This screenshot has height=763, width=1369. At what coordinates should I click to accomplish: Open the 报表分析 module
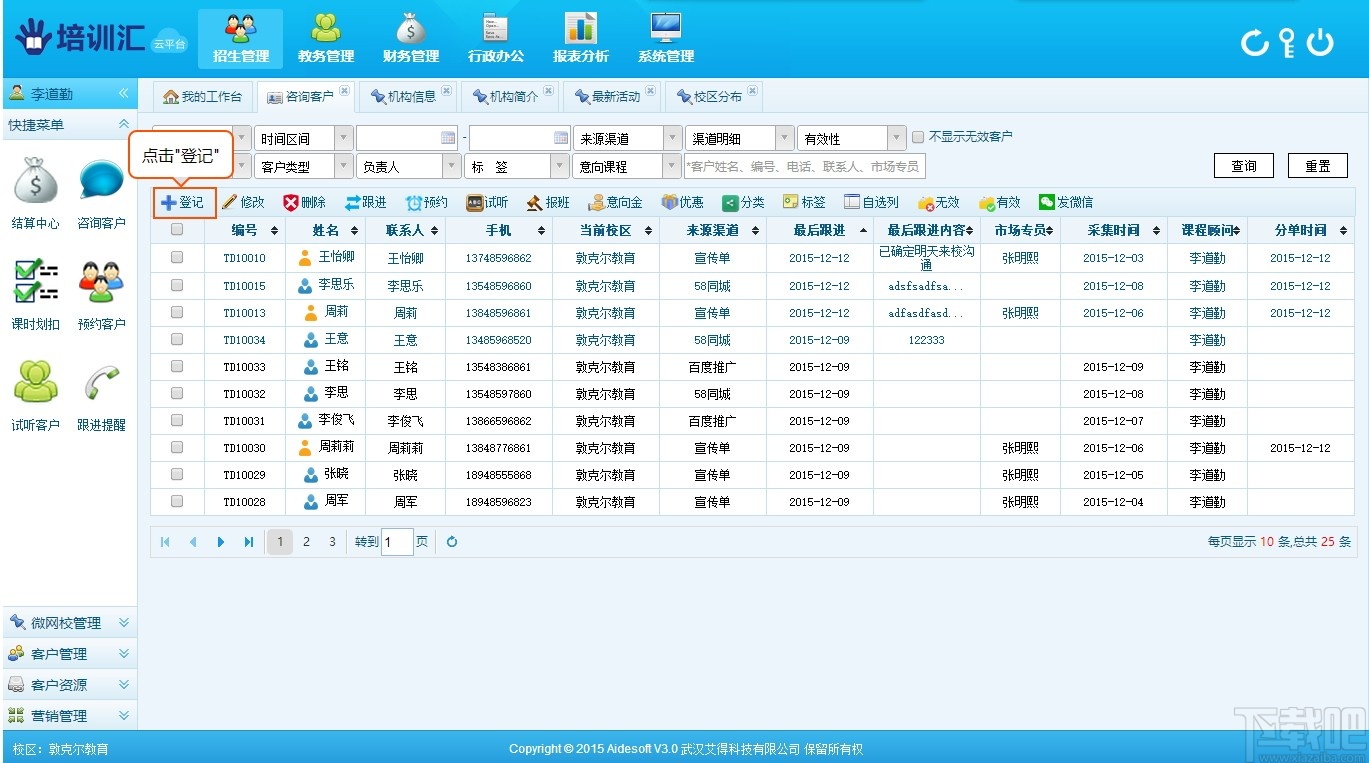(x=580, y=37)
